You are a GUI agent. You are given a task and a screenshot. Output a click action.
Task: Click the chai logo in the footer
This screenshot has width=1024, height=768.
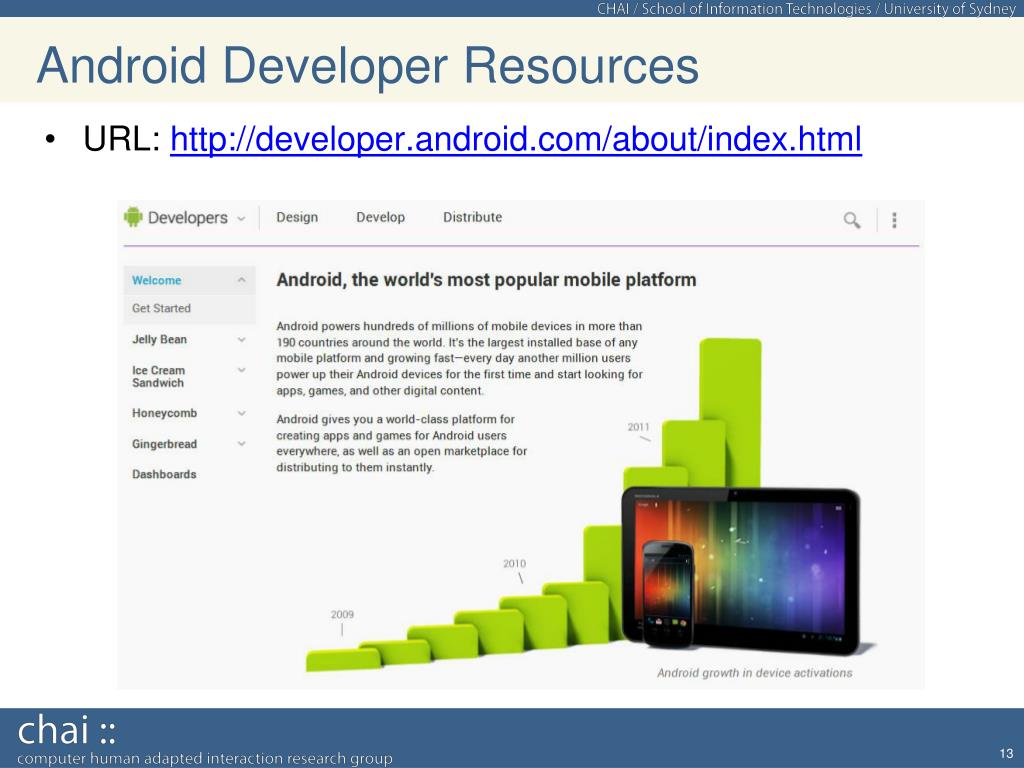66,730
